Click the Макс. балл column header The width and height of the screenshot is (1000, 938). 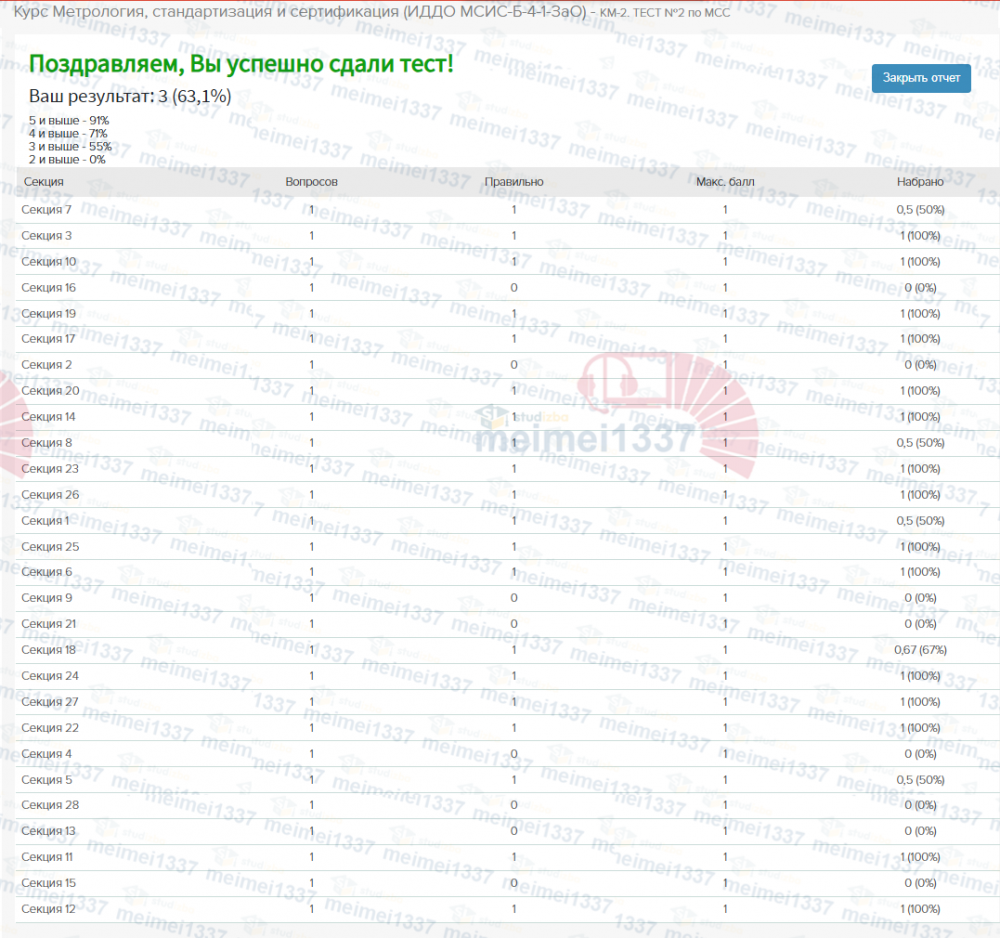coord(725,182)
